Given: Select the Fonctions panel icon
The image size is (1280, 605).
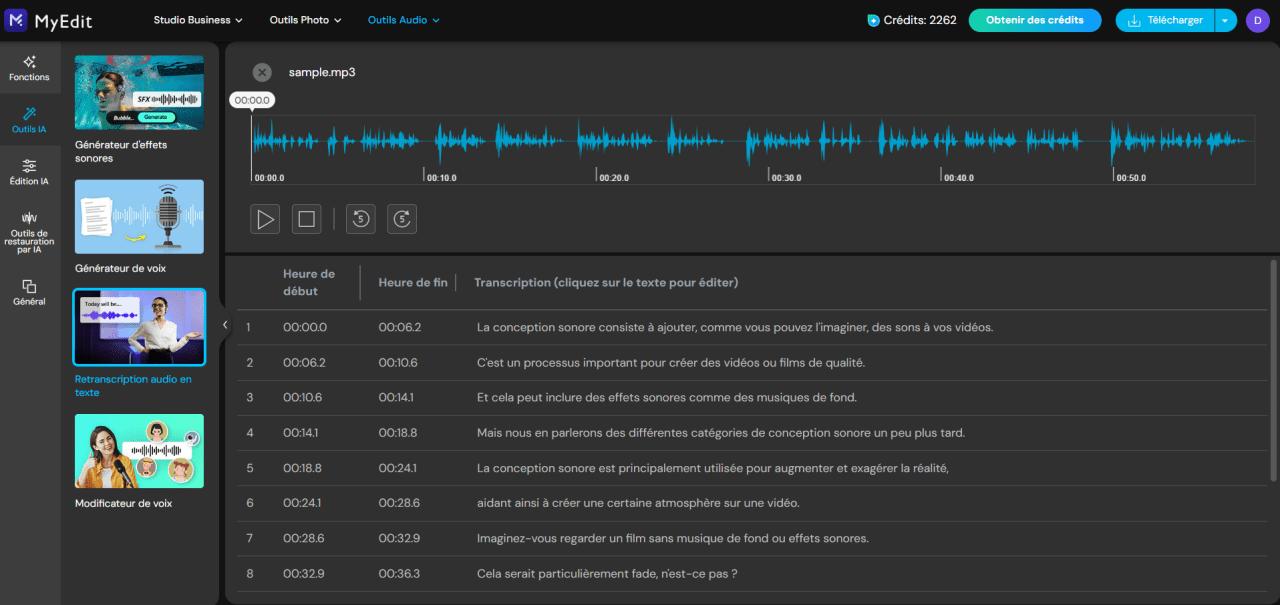Looking at the screenshot, I should point(29,67).
